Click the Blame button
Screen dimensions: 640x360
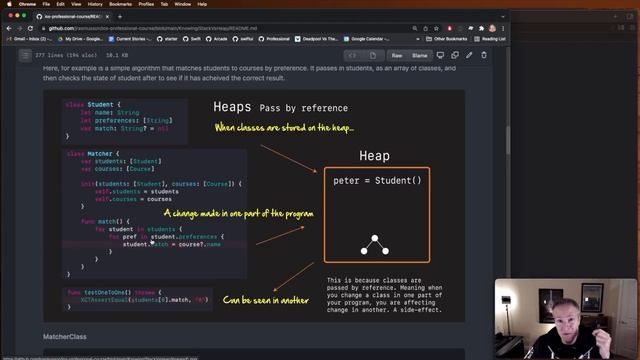[420, 56]
